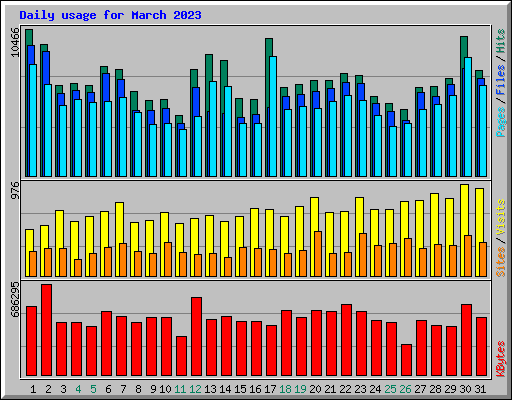The width and height of the screenshot is (512, 400).
Task: Click the day 16 label on the x-axis
Action: click(255, 389)
